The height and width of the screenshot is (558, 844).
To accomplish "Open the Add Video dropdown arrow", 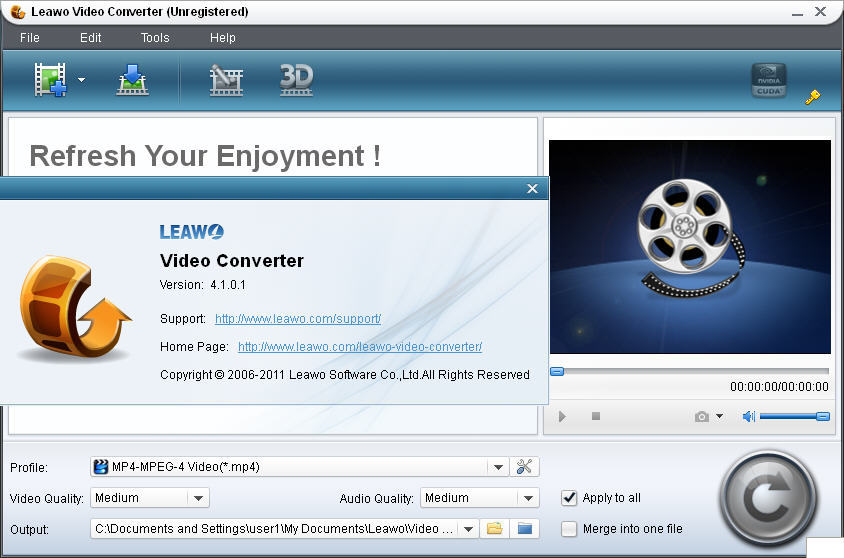I will tap(81, 80).
